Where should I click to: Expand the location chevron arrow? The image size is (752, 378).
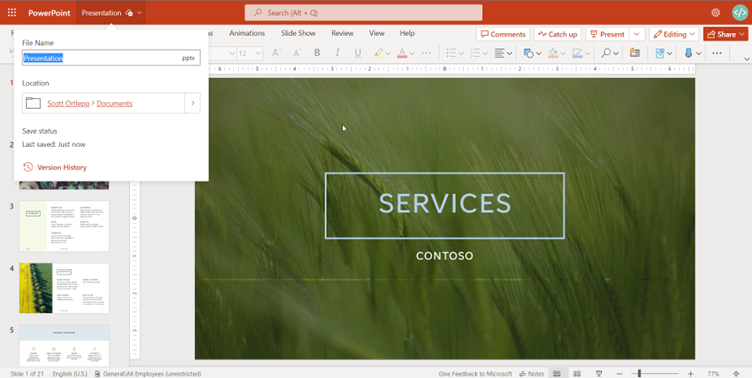pos(192,103)
